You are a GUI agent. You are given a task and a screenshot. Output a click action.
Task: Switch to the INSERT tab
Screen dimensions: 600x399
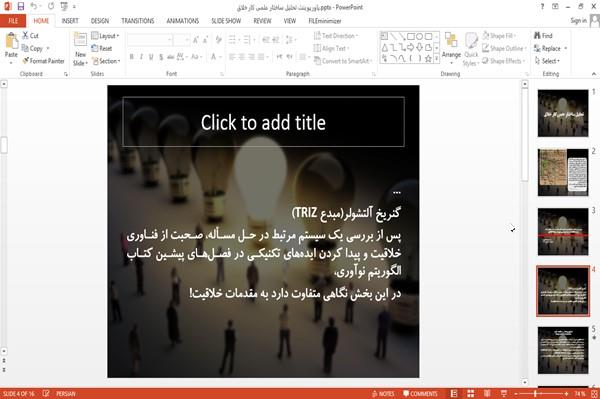point(70,21)
